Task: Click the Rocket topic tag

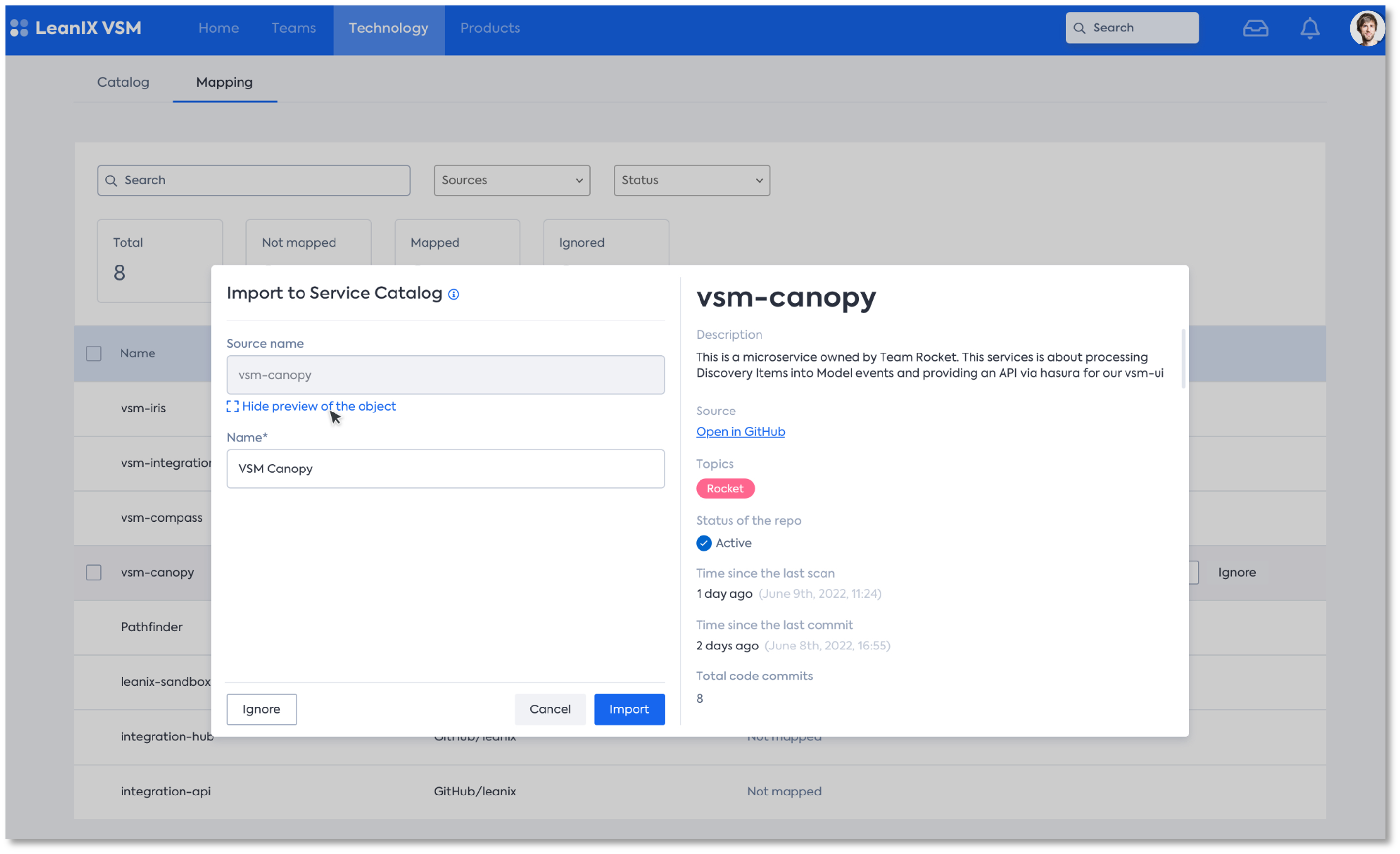Action: click(725, 489)
